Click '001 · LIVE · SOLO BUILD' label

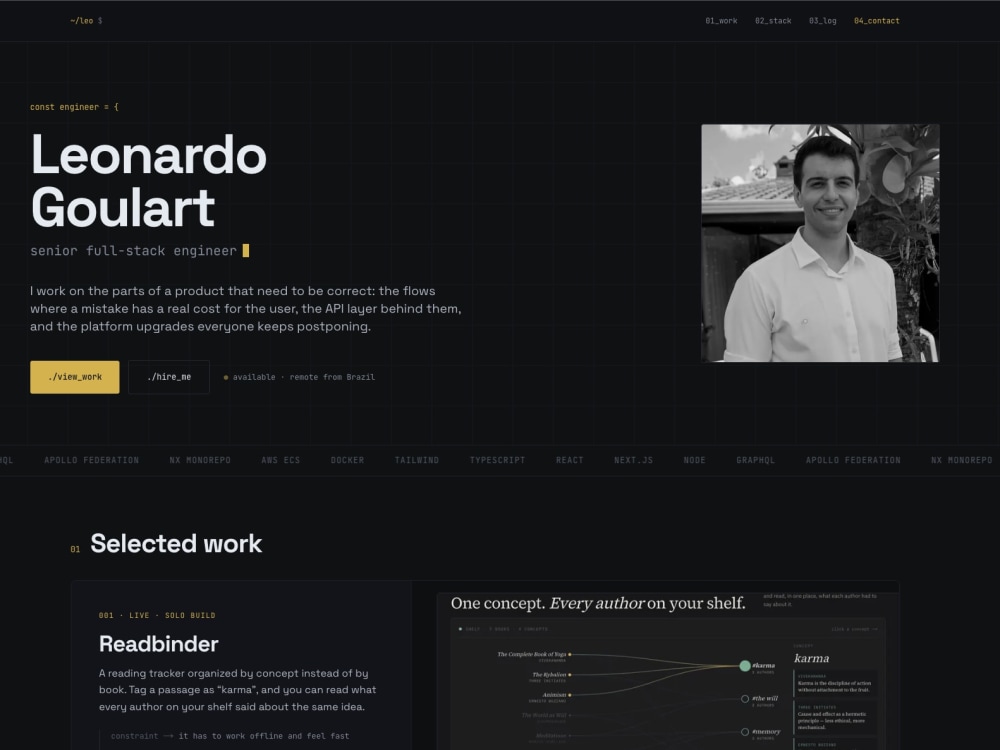click(x=157, y=615)
